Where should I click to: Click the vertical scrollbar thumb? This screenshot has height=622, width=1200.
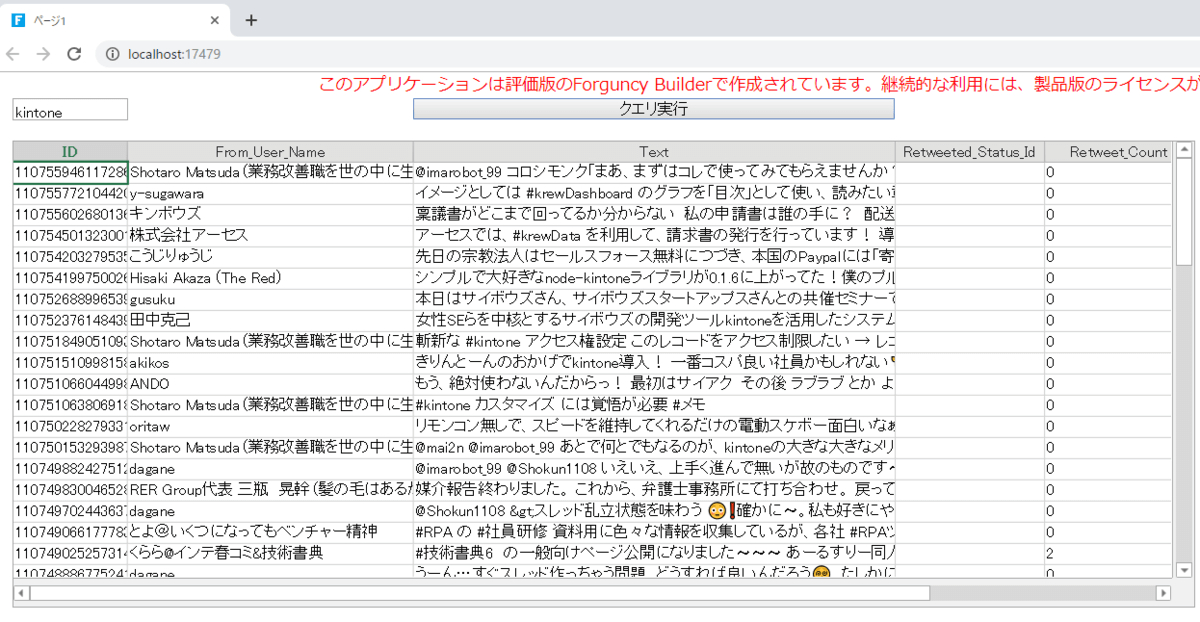pos(1184,212)
